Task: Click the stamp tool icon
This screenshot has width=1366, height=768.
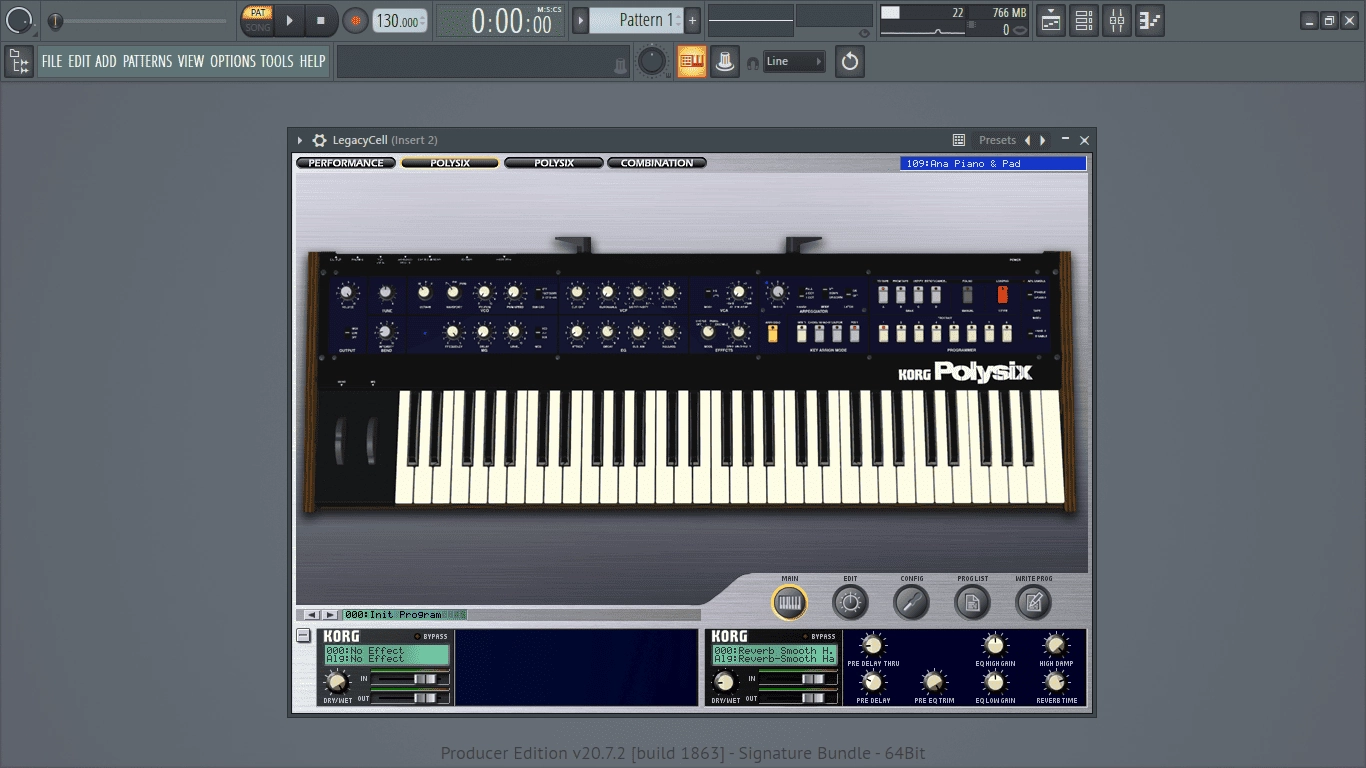Action: [x=725, y=61]
